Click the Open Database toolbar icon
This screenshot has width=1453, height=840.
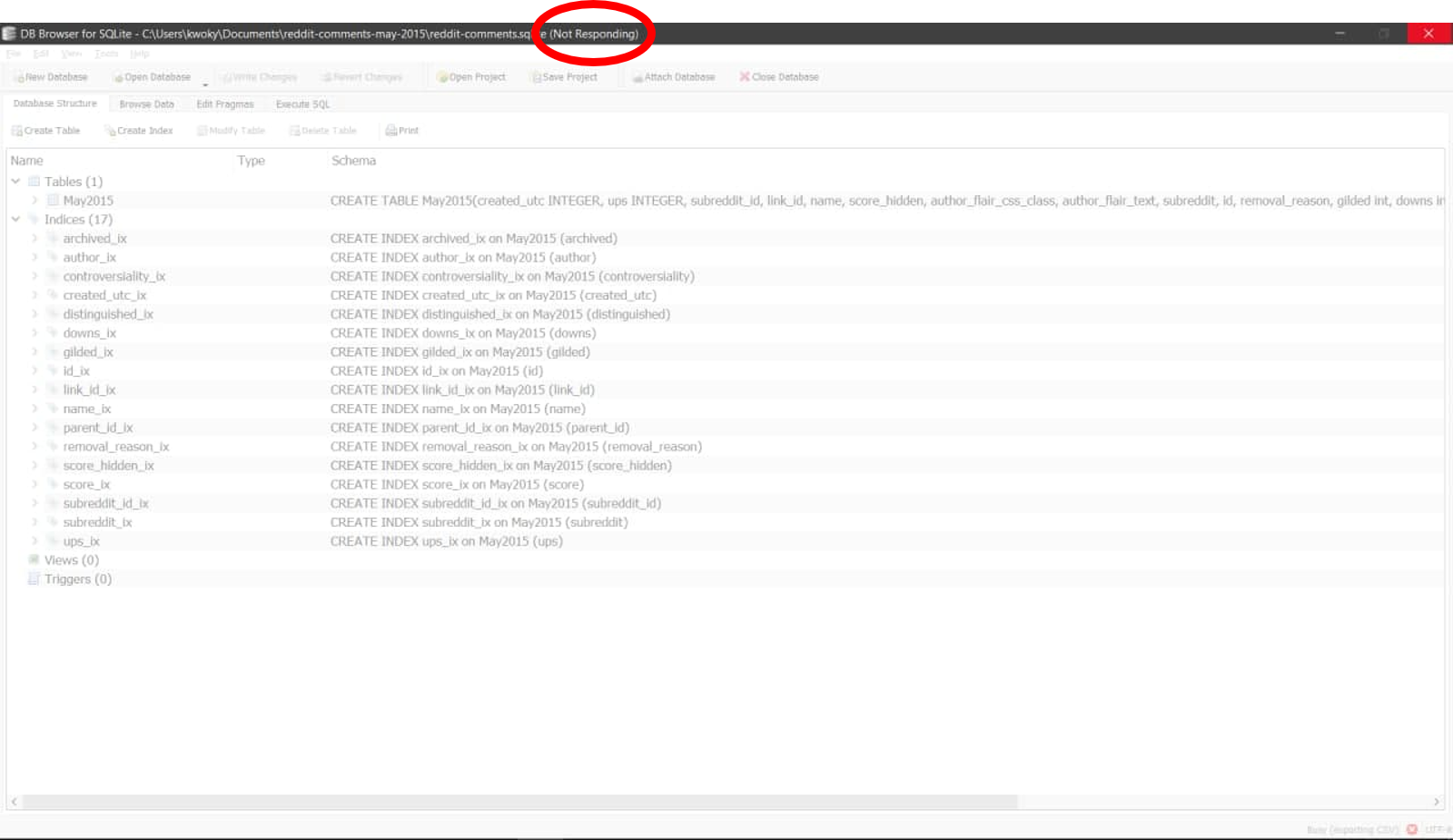click(x=118, y=77)
